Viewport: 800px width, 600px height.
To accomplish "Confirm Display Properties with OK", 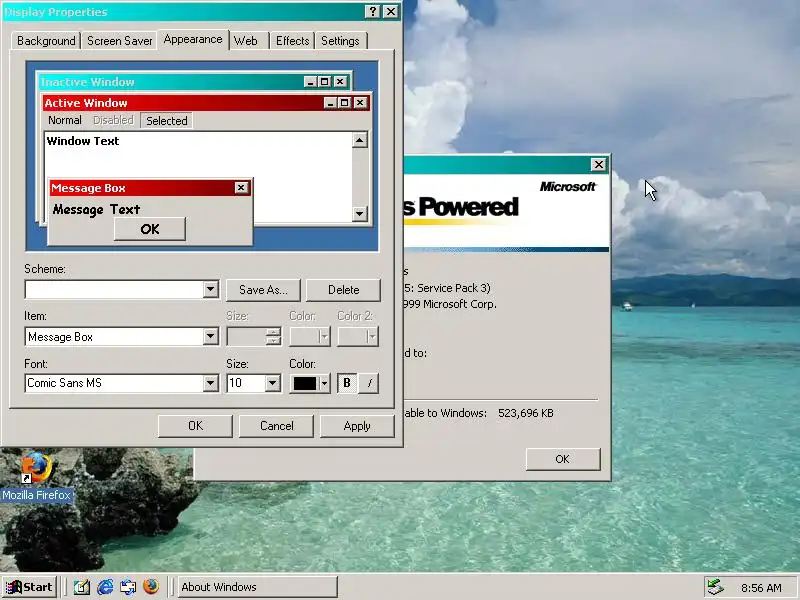I will pyautogui.click(x=195, y=426).
